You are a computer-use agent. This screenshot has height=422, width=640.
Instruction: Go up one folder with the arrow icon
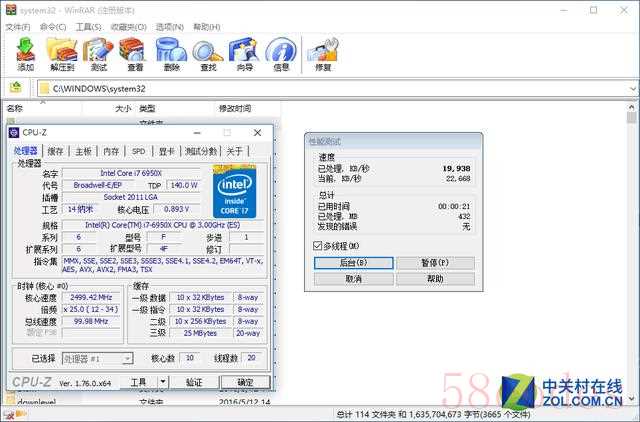[16, 88]
